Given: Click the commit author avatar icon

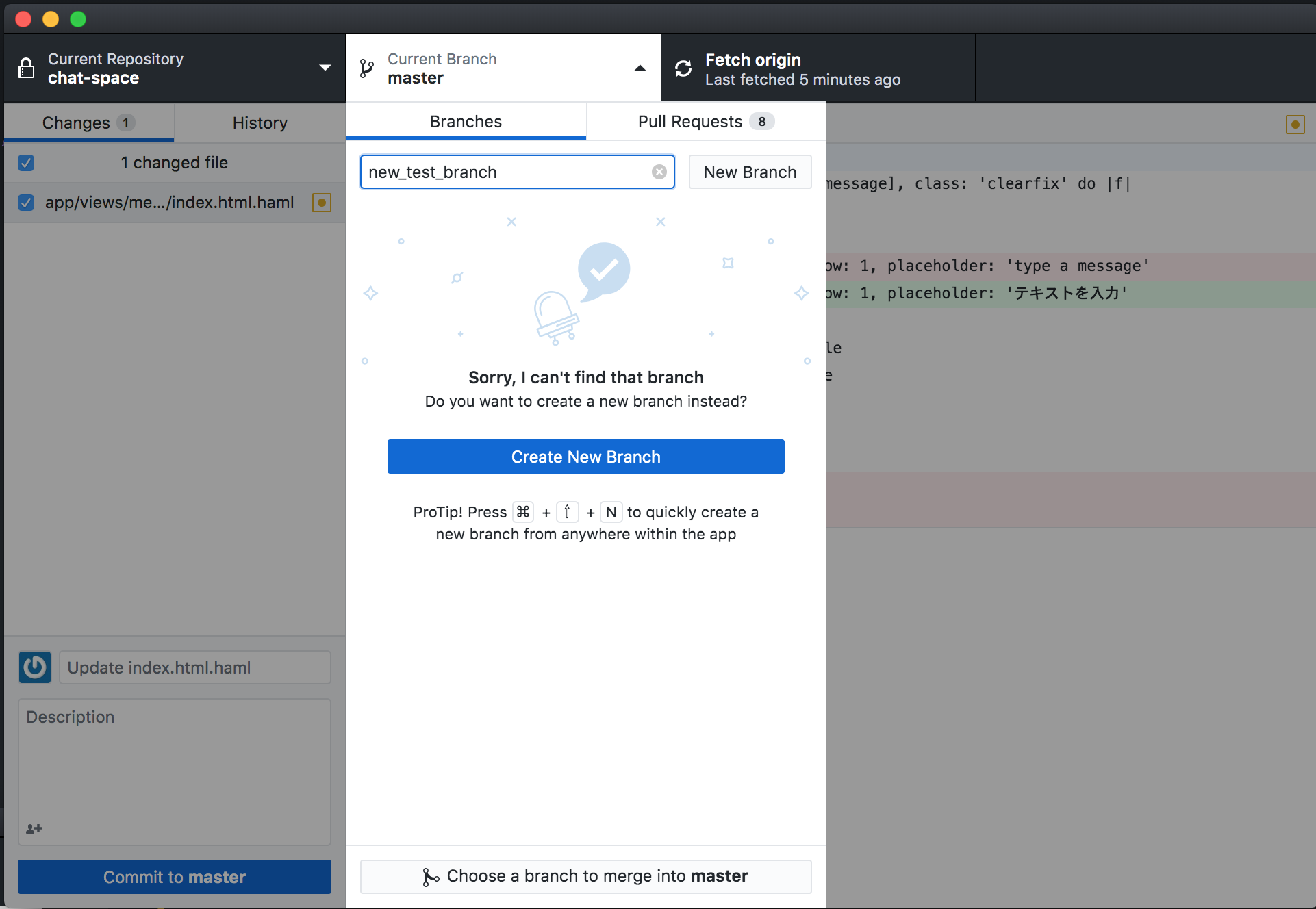Looking at the screenshot, I should click(35, 667).
